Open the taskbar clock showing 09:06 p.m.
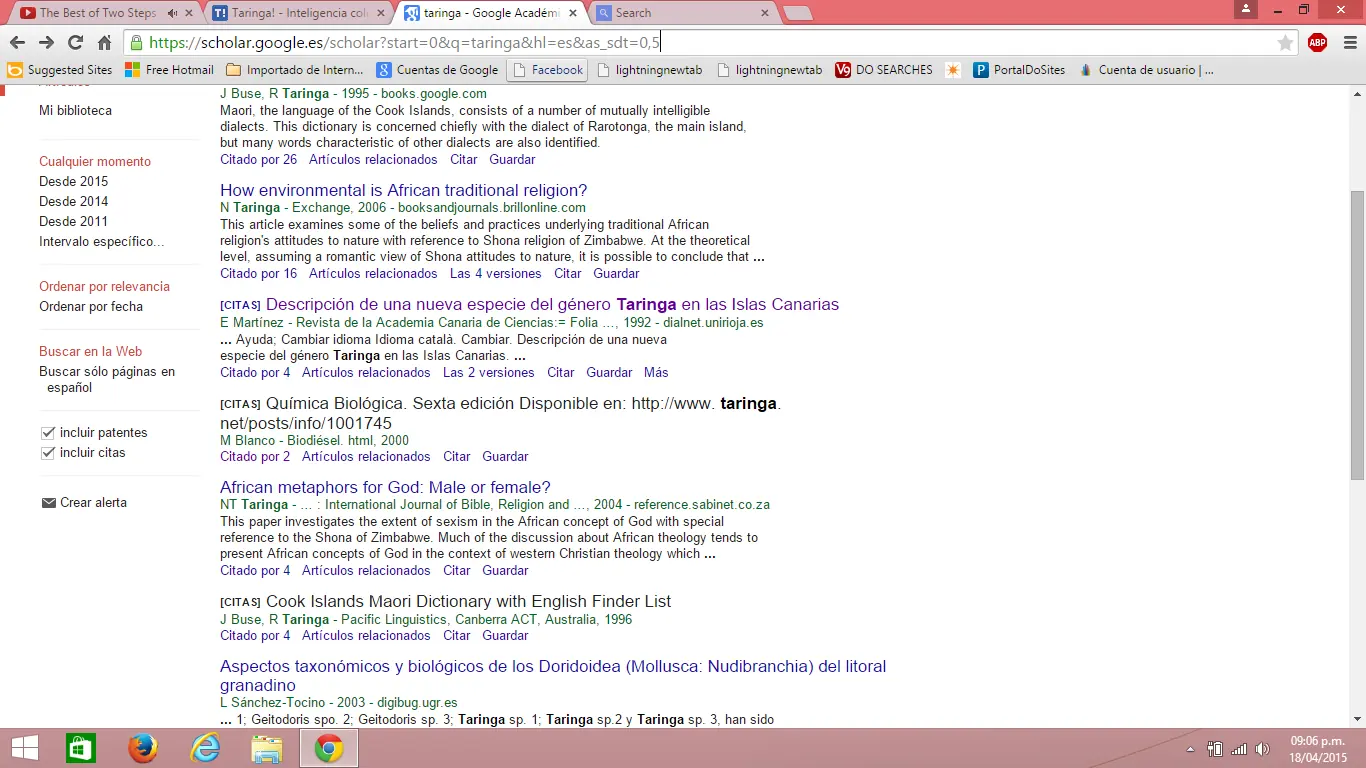This screenshot has height=768, width=1366. point(1317,749)
